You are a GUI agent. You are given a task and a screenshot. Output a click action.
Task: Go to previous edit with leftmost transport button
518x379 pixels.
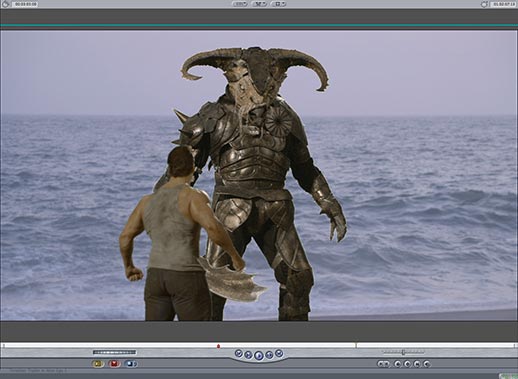click(x=238, y=353)
